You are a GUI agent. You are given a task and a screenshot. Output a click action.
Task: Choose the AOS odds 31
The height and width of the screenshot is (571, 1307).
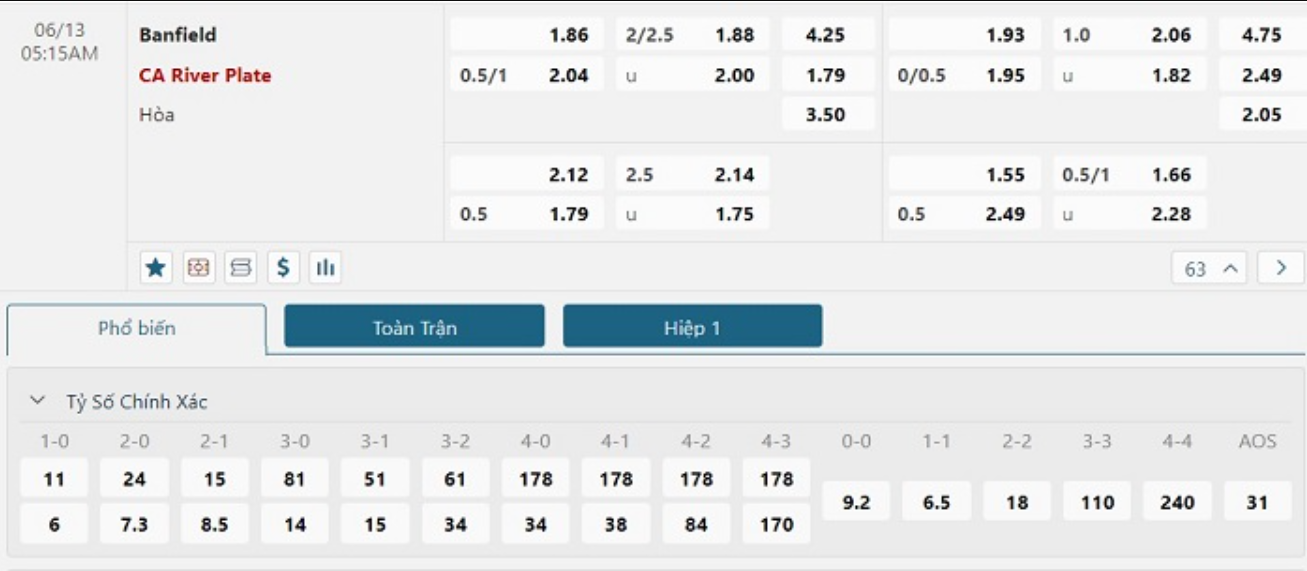(x=1257, y=502)
